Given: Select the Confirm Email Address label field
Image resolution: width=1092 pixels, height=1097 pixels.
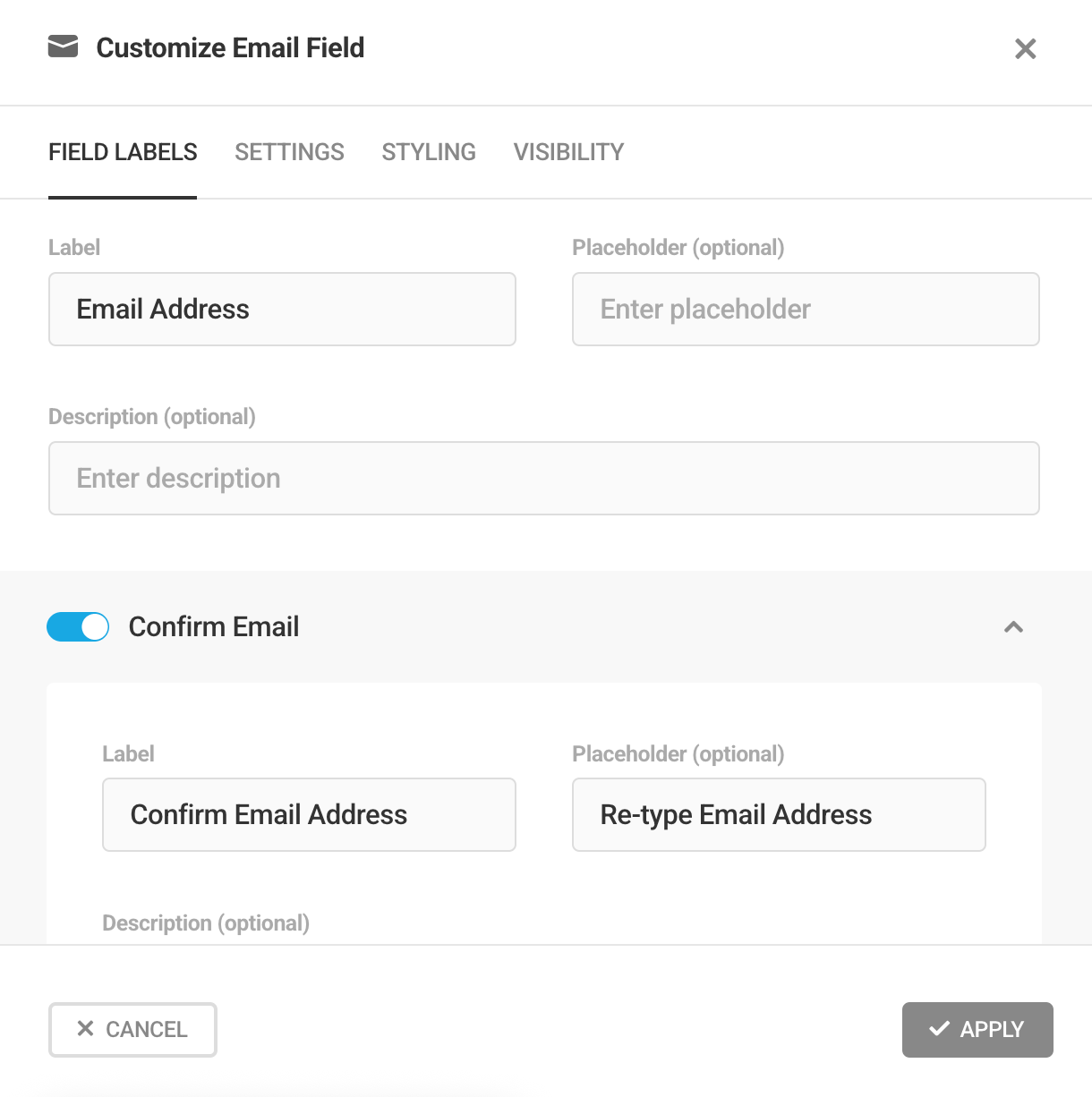Looking at the screenshot, I should [309, 814].
